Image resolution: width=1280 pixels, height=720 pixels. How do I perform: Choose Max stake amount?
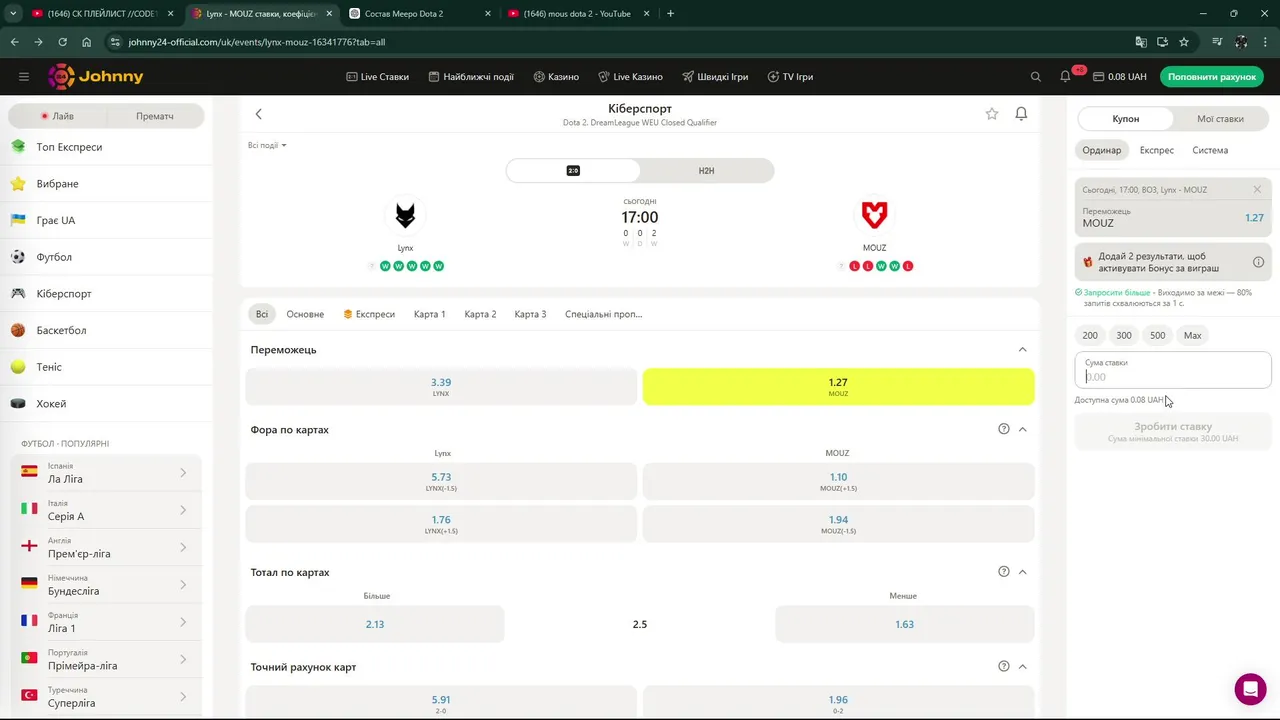tap(1192, 335)
